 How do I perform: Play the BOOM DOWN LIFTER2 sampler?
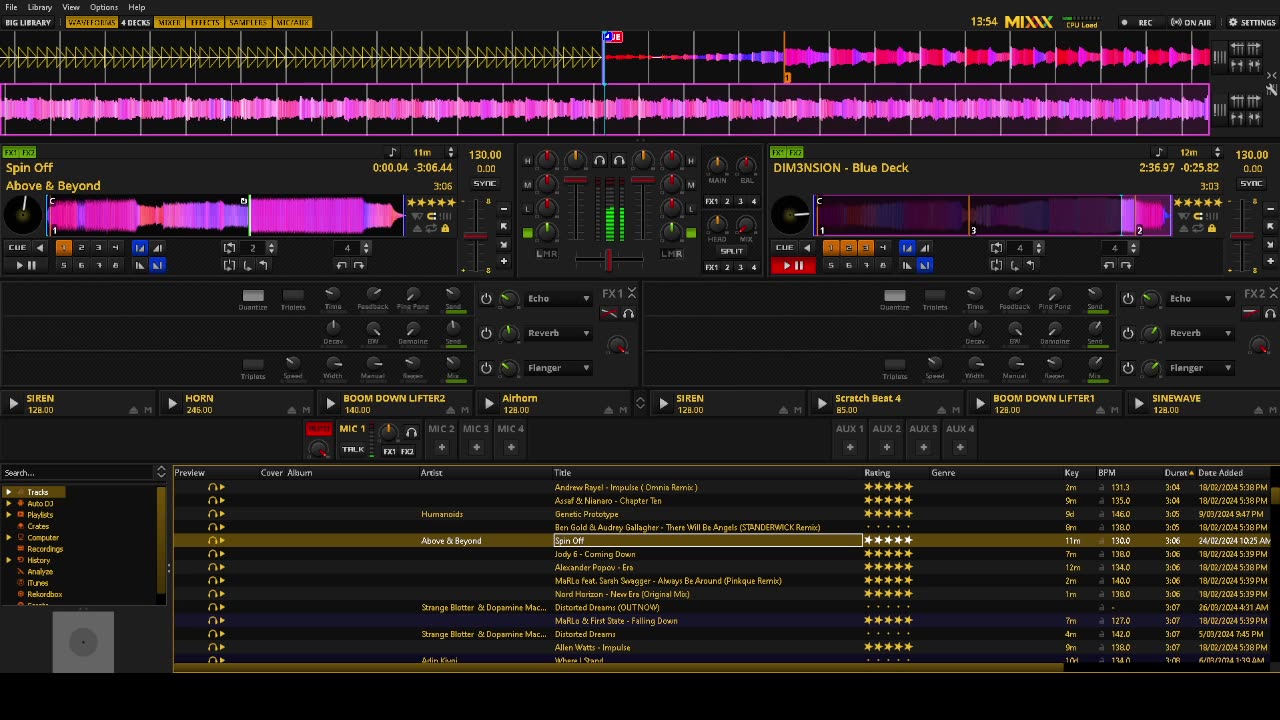click(x=330, y=403)
